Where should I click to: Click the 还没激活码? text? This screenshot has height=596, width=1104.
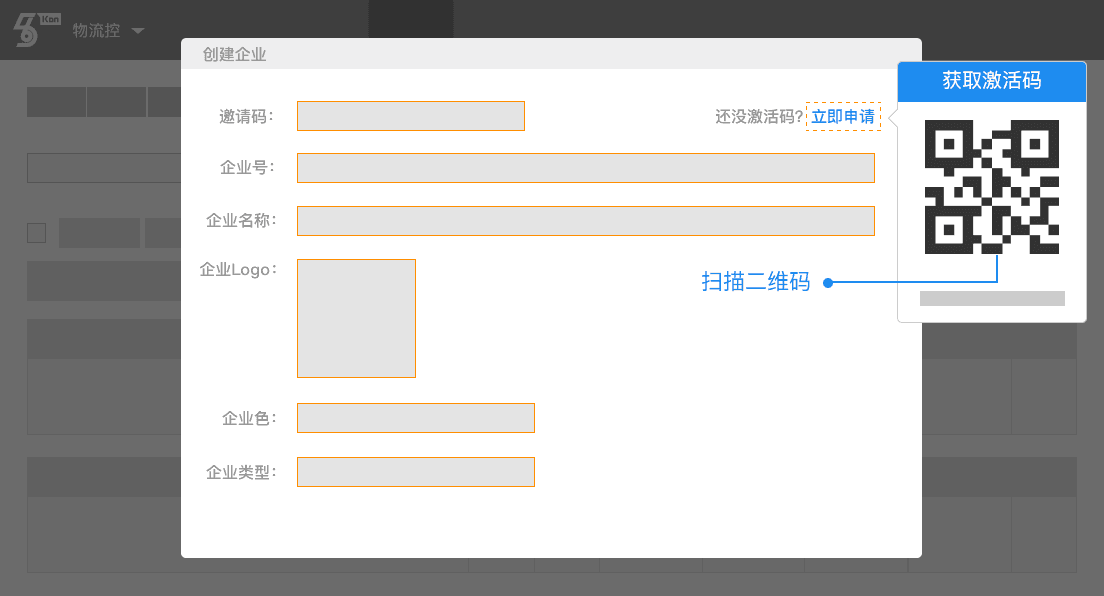pos(759,117)
